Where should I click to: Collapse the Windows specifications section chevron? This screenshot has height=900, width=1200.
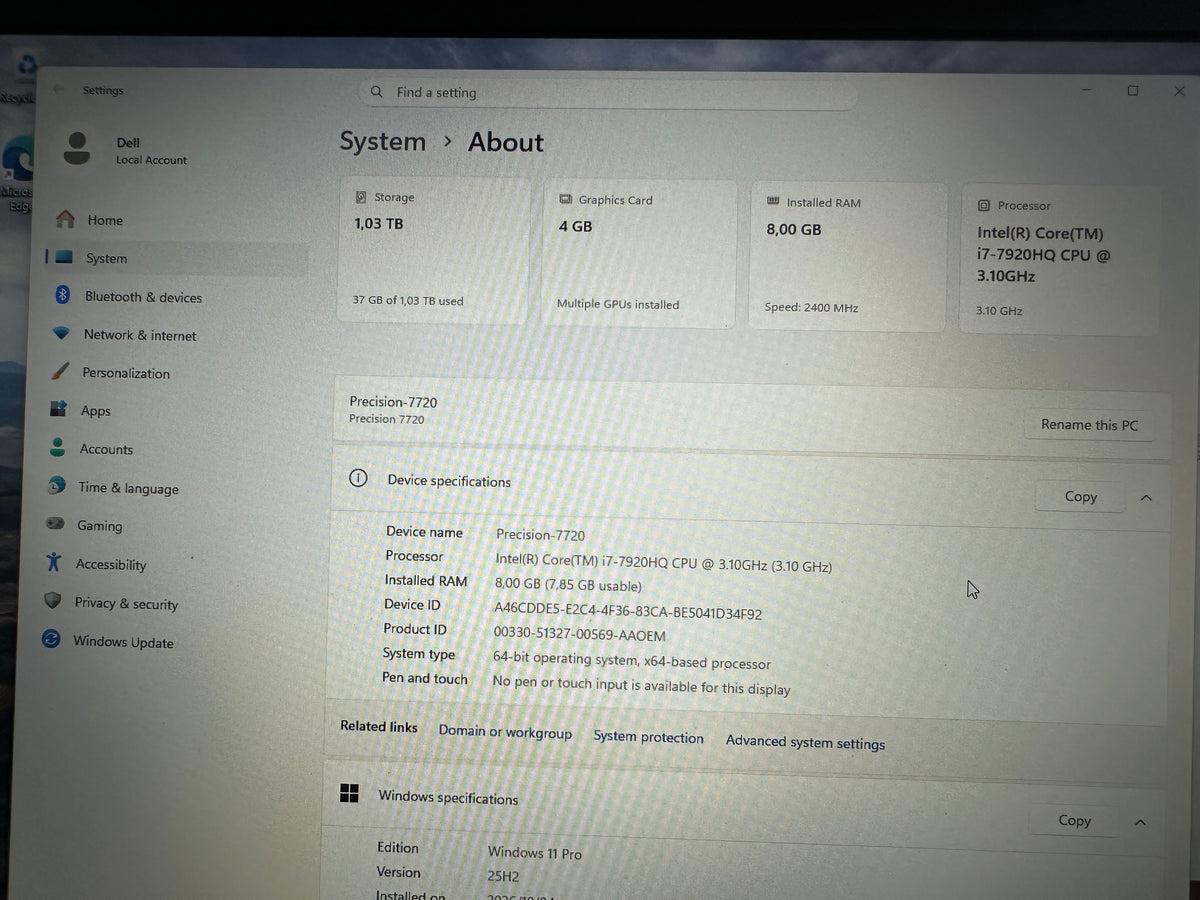pos(1140,822)
